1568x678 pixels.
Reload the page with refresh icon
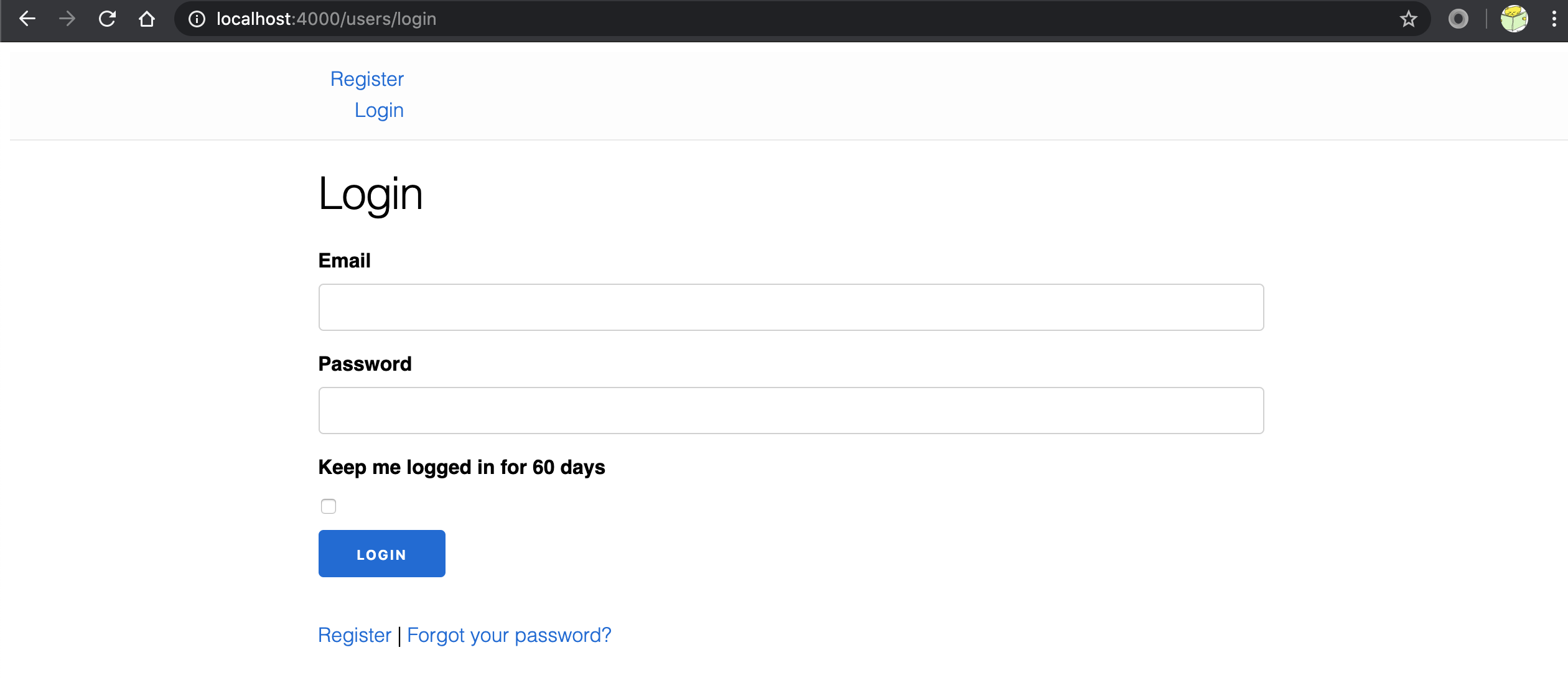[107, 19]
